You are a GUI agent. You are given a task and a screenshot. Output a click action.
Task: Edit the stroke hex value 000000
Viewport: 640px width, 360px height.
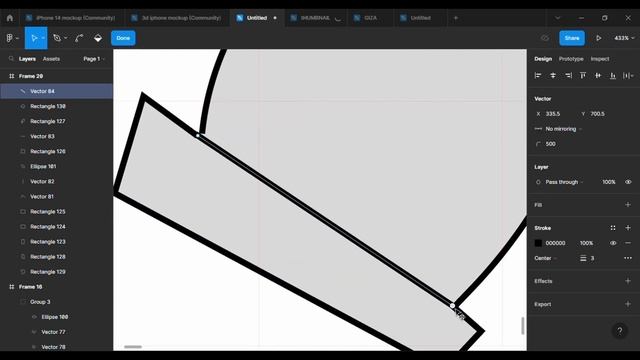click(x=556, y=243)
